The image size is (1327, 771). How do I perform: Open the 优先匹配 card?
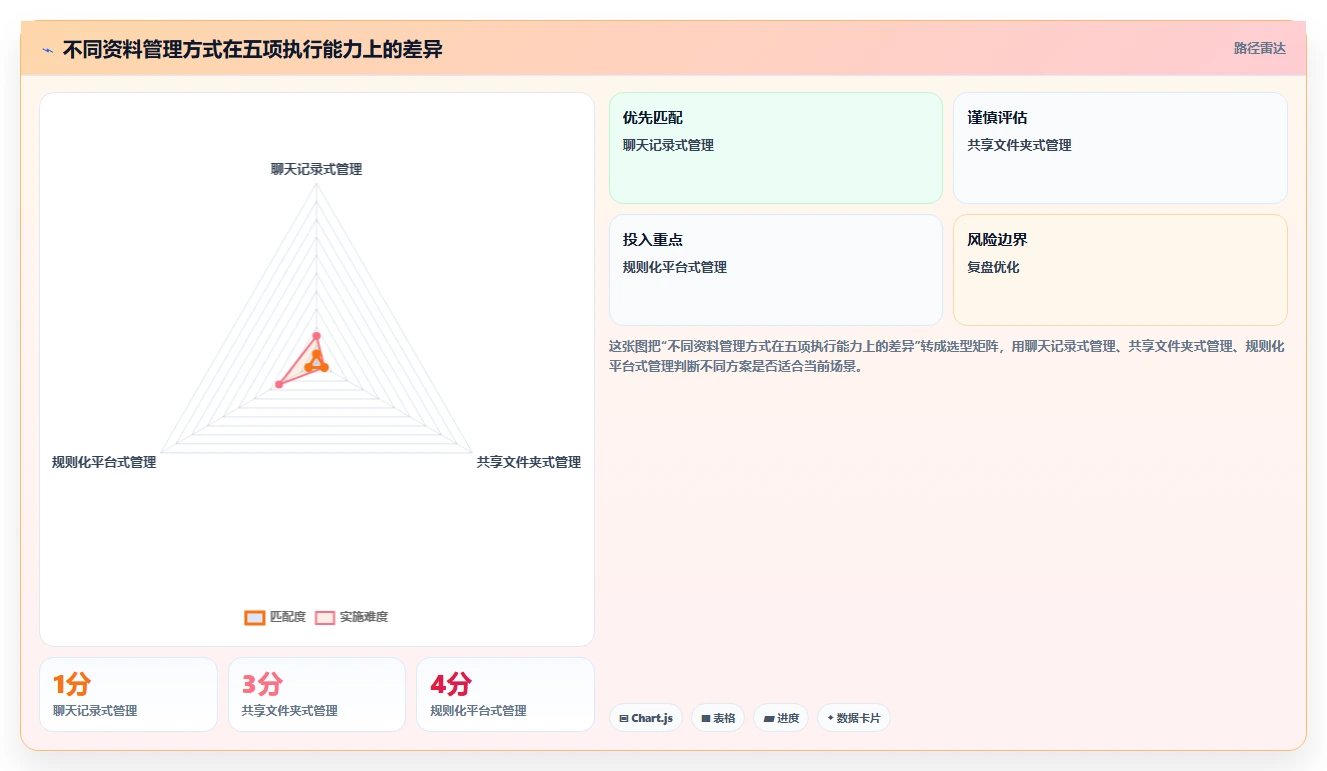(x=776, y=148)
